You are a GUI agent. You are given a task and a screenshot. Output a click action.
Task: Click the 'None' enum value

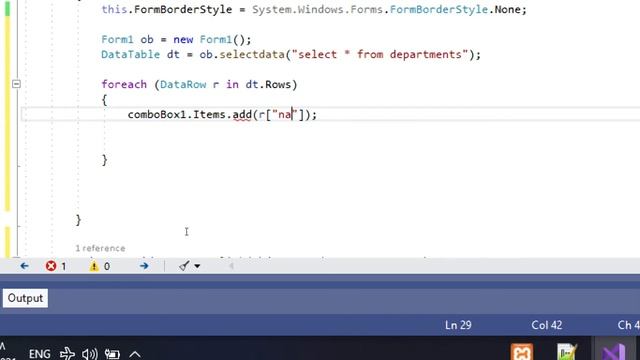tap(507, 9)
